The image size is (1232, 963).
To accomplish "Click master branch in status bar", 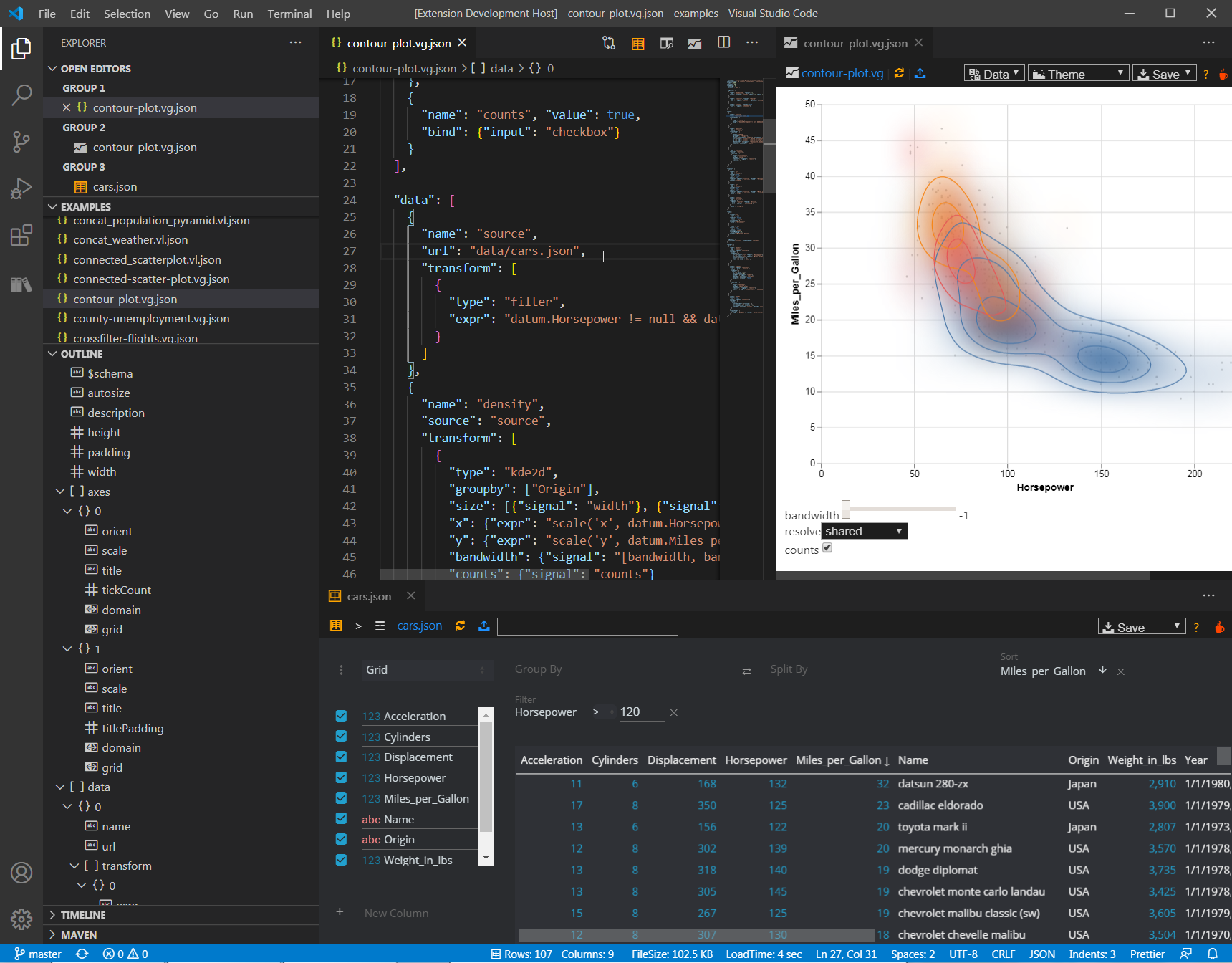I will pos(38,954).
